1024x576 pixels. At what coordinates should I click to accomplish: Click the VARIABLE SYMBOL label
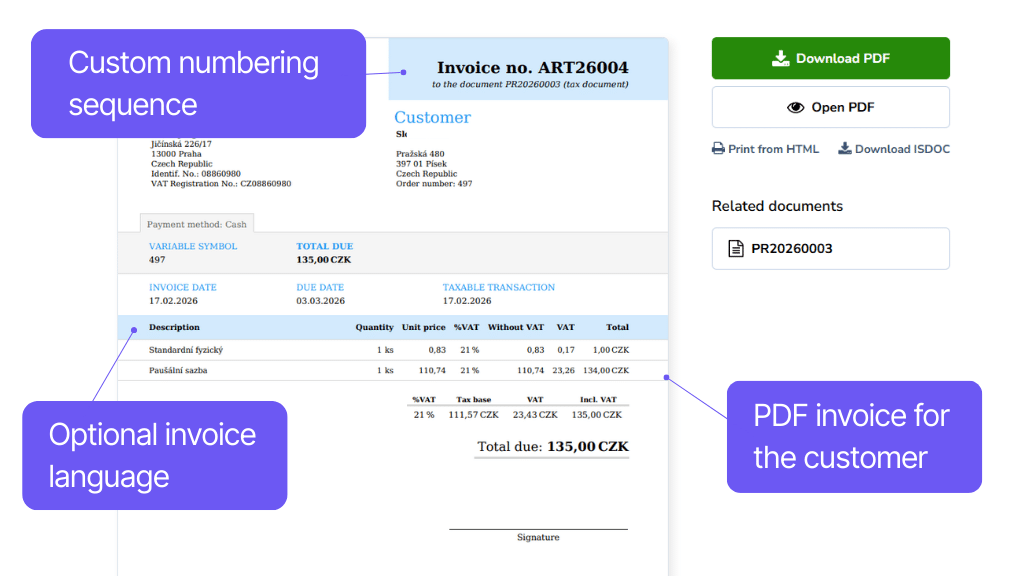(193, 246)
